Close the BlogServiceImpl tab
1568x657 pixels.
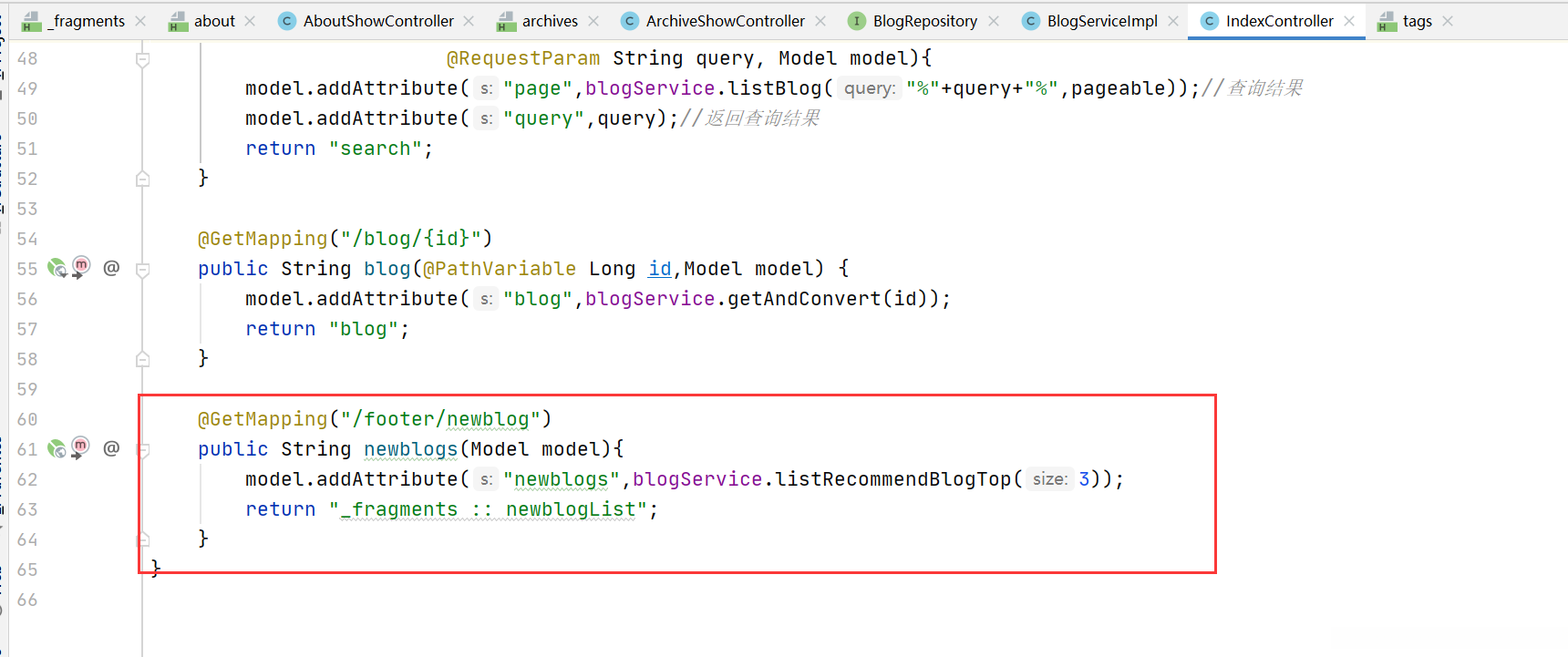point(1173,21)
